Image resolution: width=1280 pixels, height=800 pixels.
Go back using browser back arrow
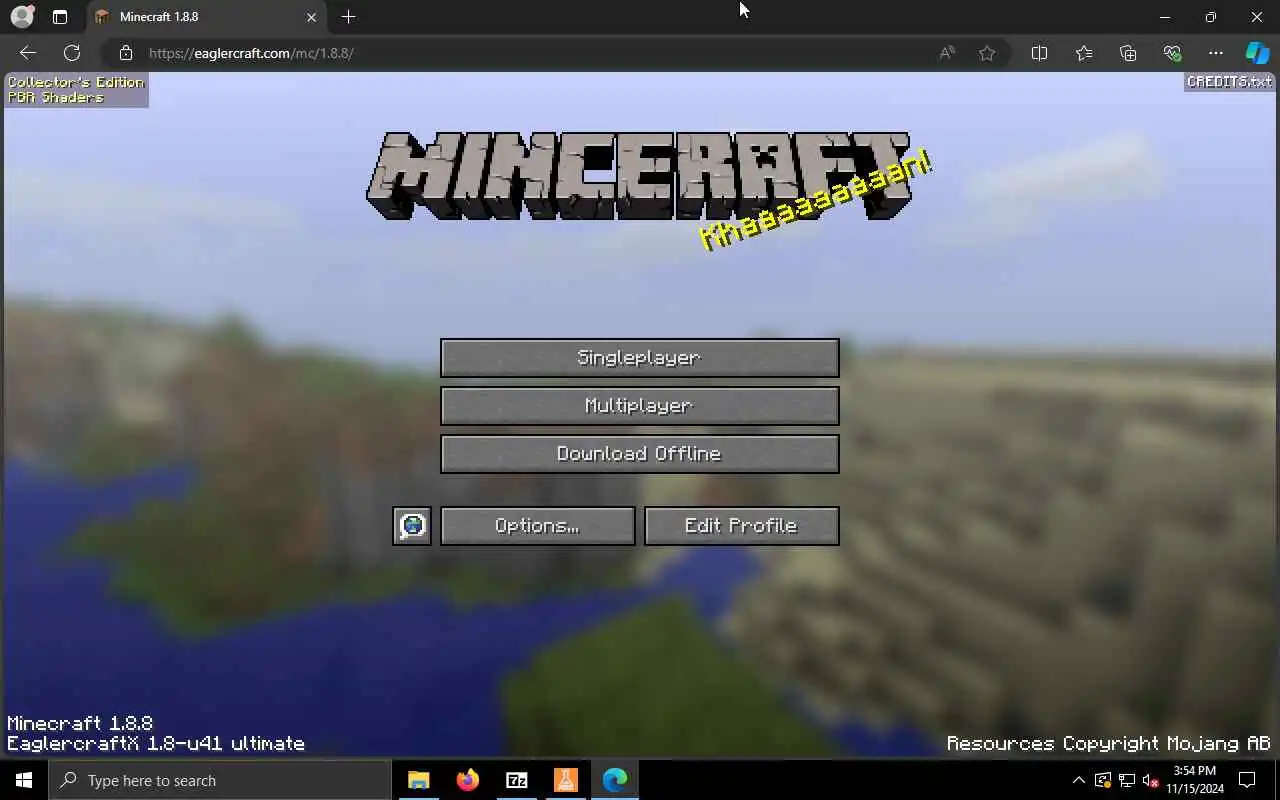pyautogui.click(x=28, y=53)
